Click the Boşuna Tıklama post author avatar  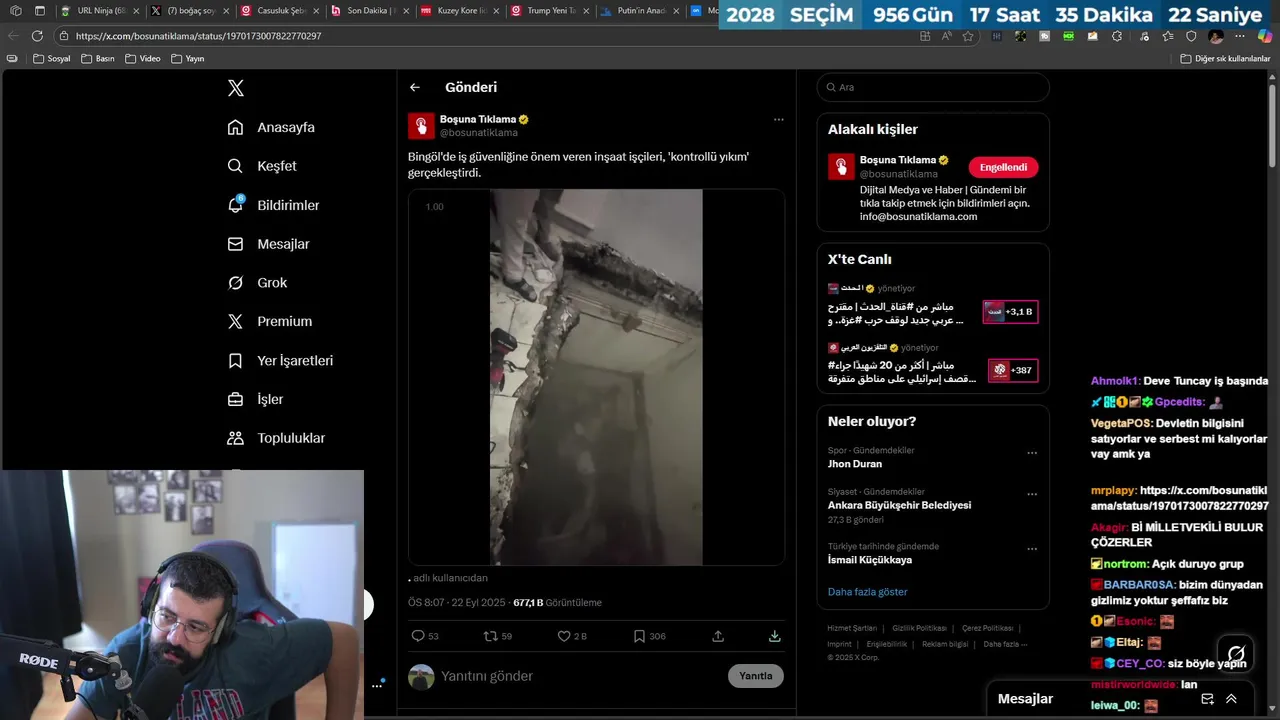421,125
